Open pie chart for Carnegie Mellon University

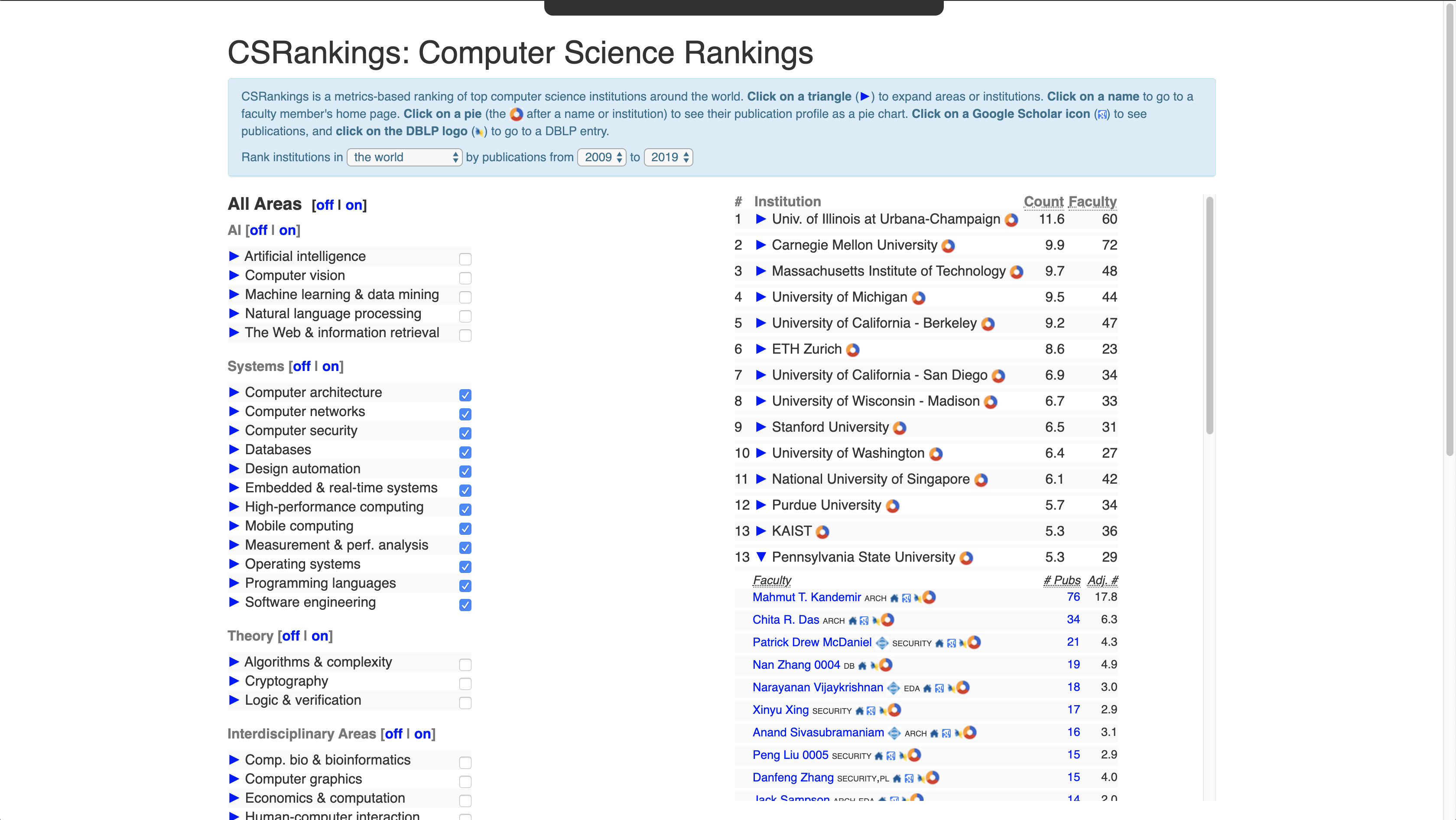[x=949, y=246]
